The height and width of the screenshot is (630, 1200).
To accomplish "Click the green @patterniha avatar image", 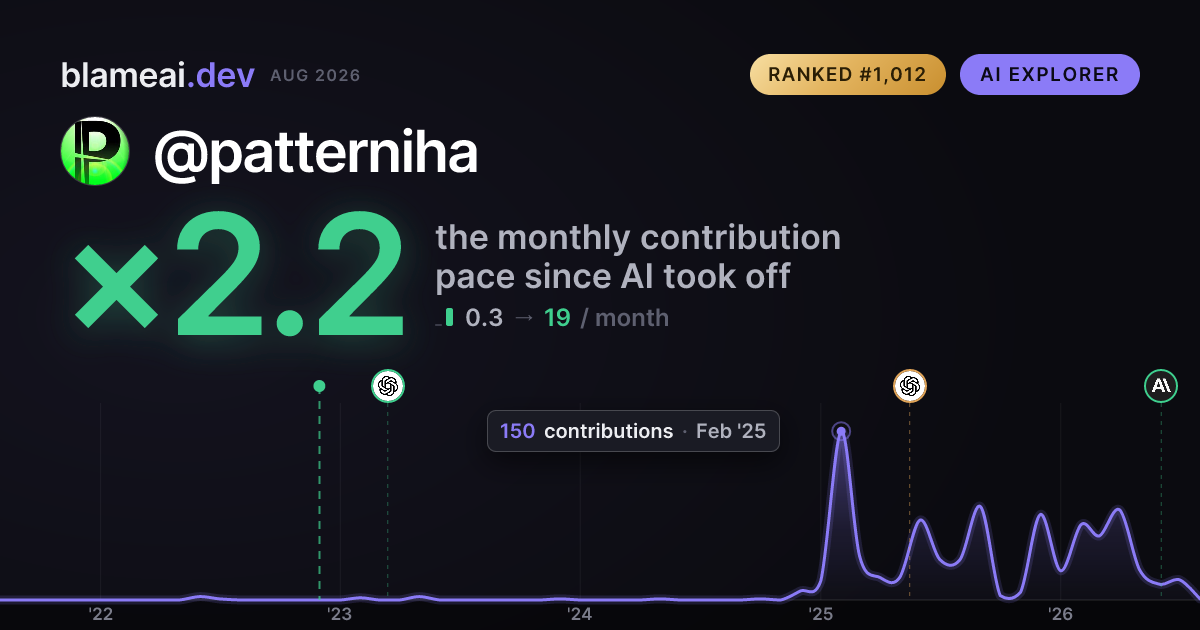I will coord(95,151).
